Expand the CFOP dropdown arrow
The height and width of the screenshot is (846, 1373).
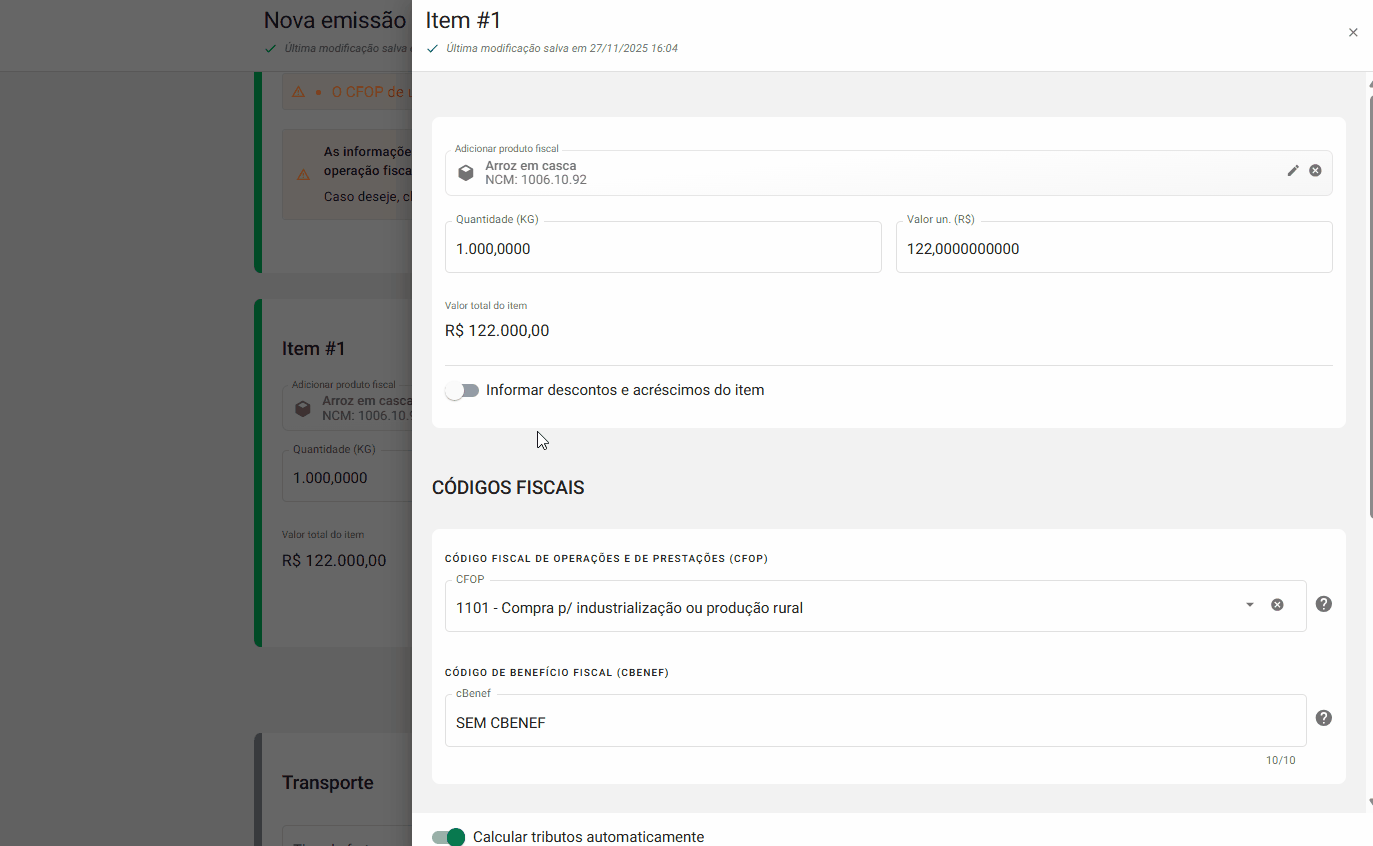(x=1249, y=605)
